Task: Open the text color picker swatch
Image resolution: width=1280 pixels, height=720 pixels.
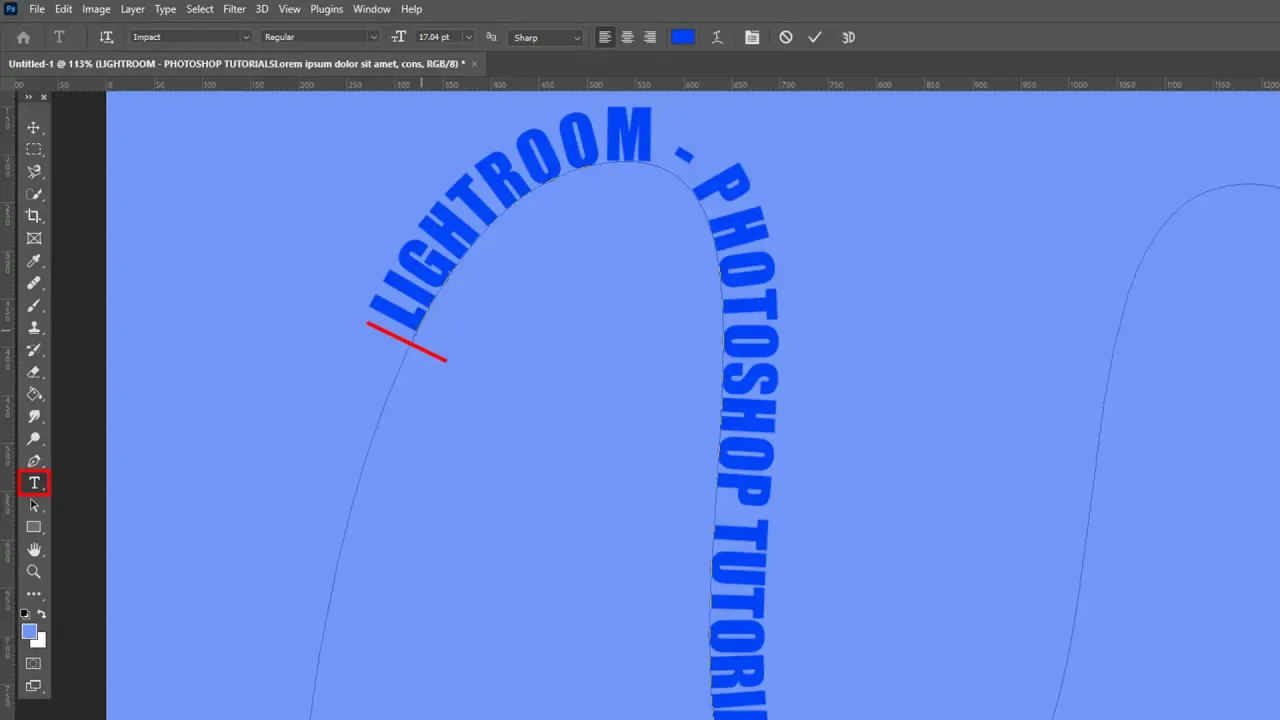Action: coord(683,37)
